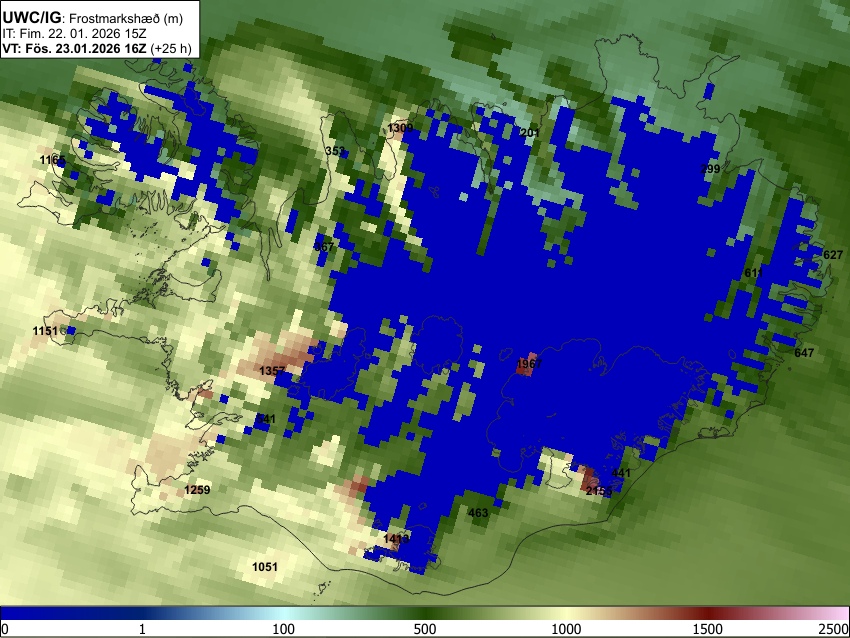Click the 541 map value
Image resolution: width=850 pixels, height=638 pixels.
[266, 419]
